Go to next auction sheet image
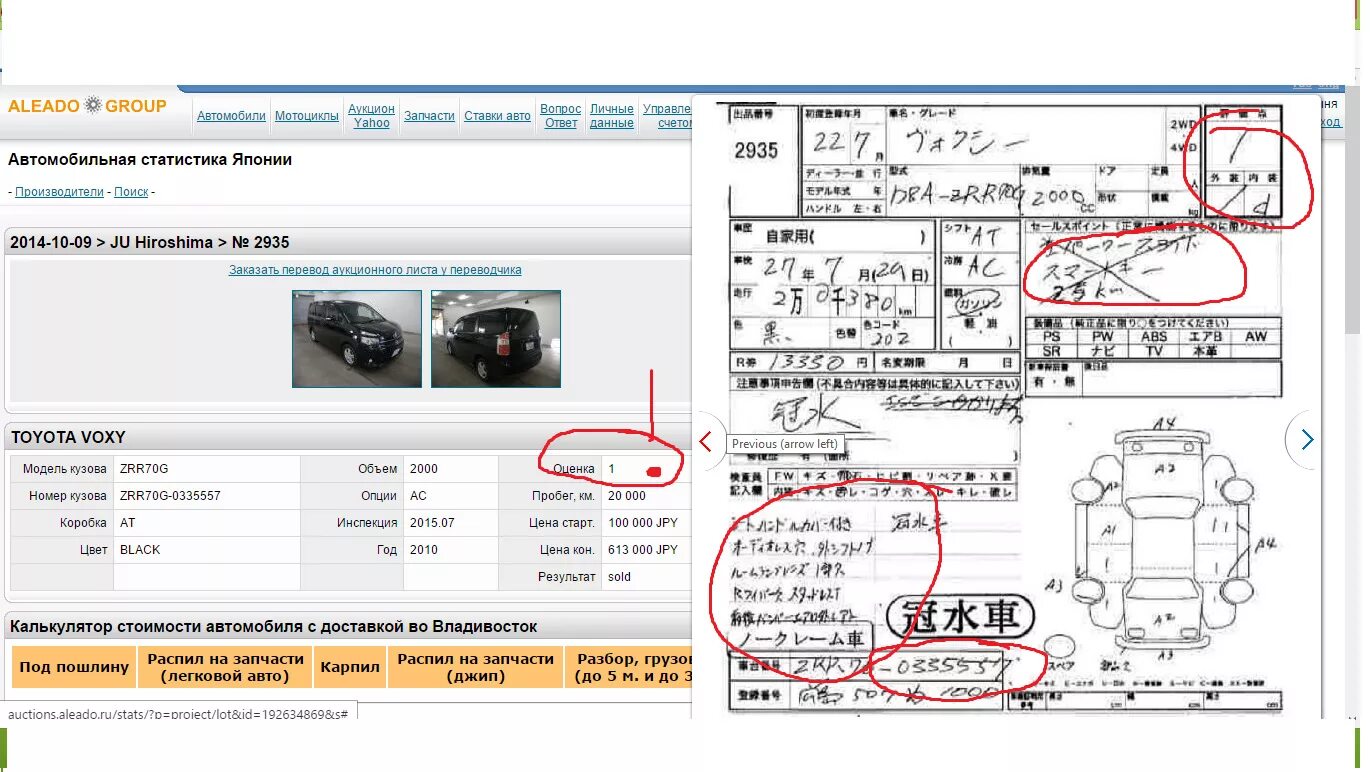The image size is (1370, 772). click(x=1306, y=439)
